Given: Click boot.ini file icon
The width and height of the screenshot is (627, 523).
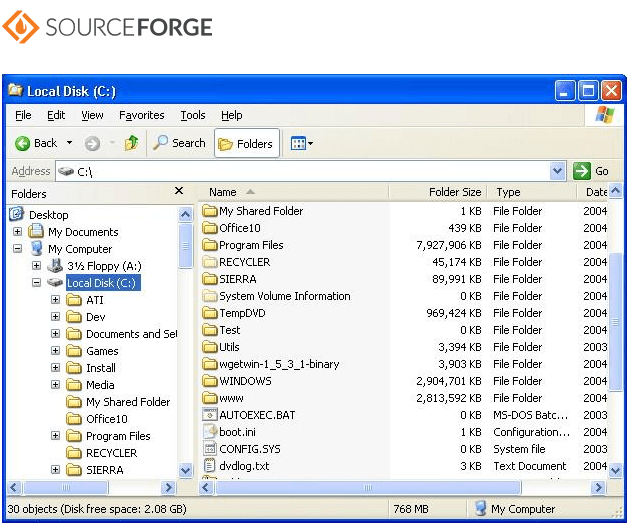Looking at the screenshot, I should (x=210, y=431).
